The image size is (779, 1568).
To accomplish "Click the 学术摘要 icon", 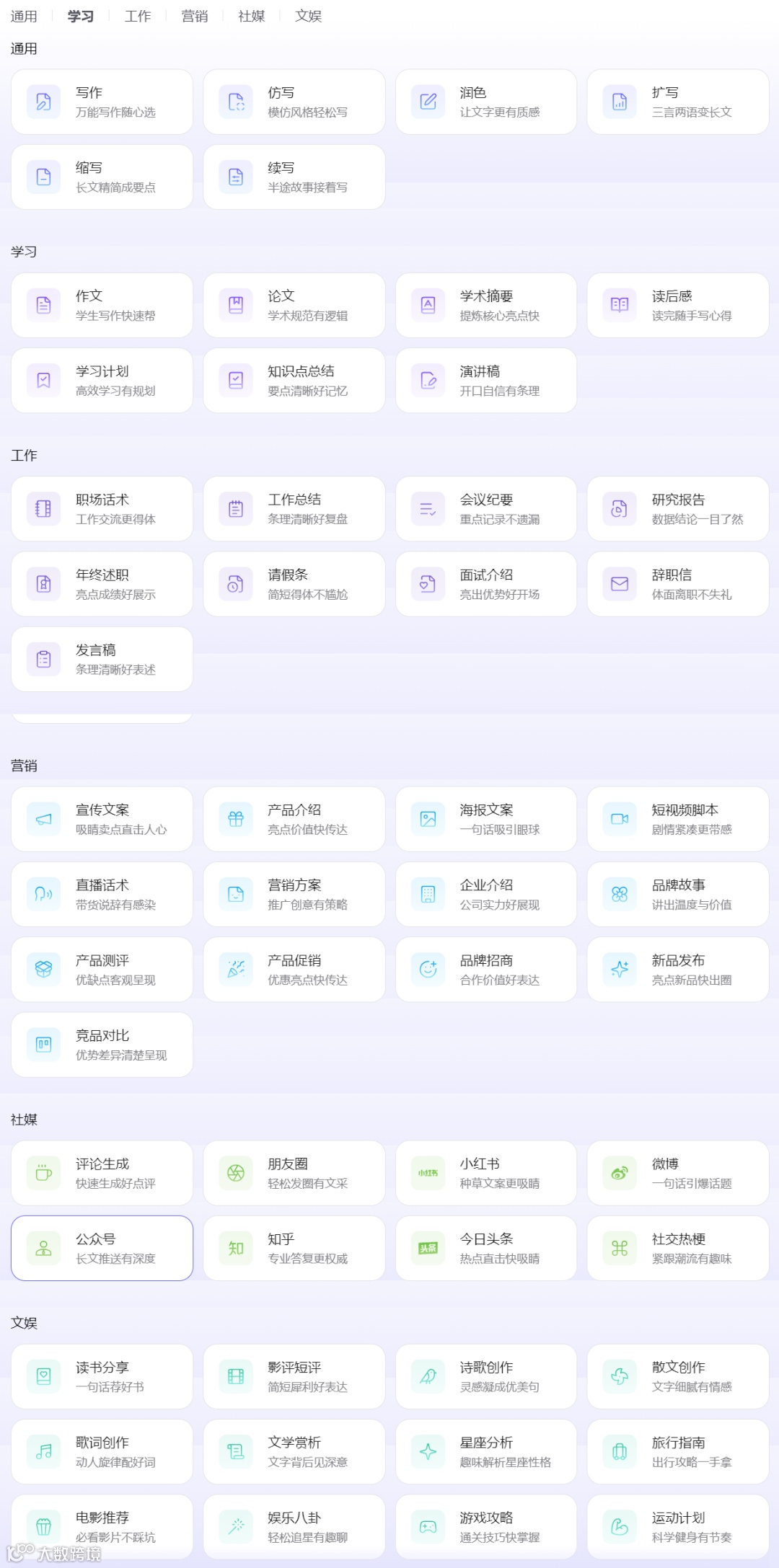I will pos(428,305).
